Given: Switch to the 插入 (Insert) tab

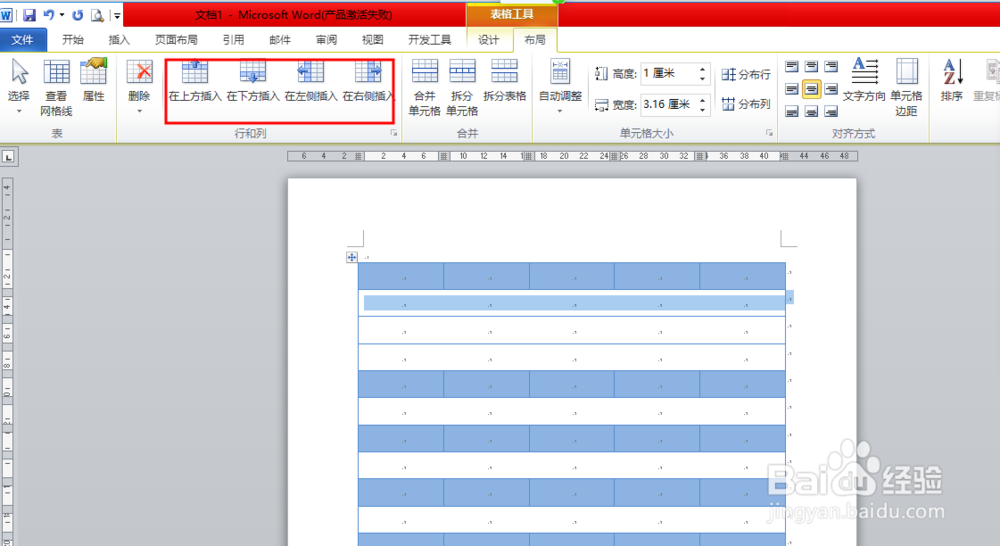Looking at the screenshot, I should (119, 40).
